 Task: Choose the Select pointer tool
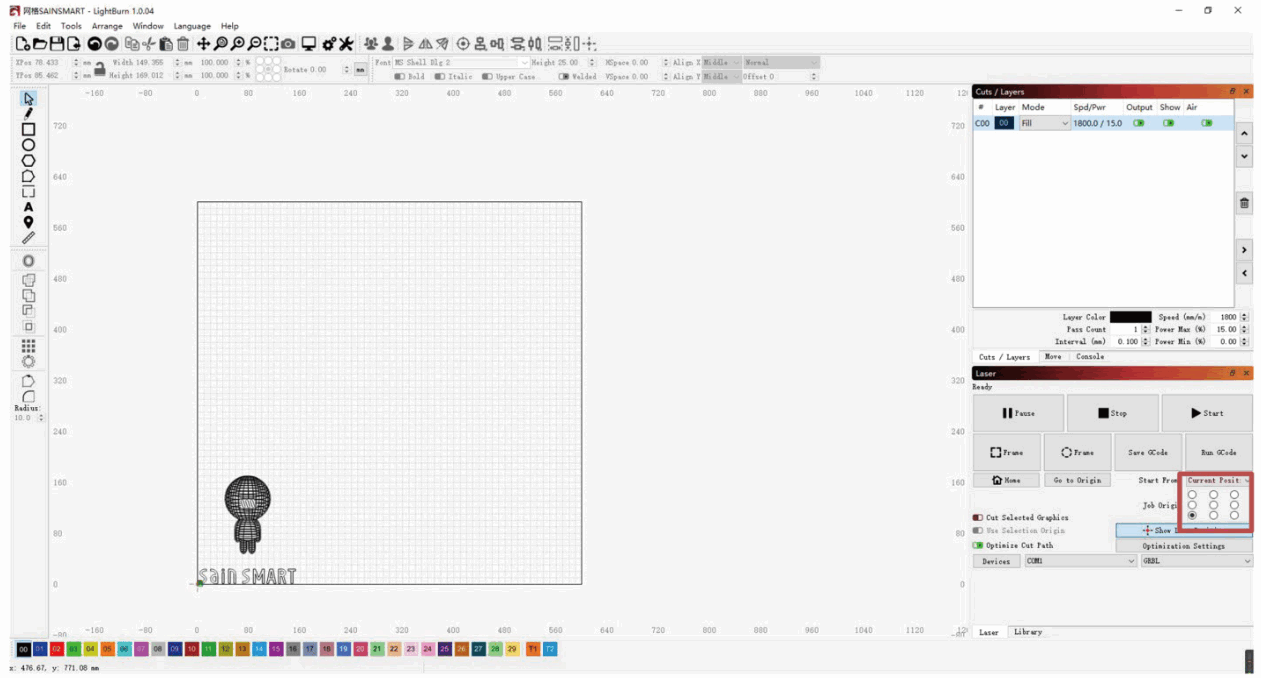[x=28, y=98]
